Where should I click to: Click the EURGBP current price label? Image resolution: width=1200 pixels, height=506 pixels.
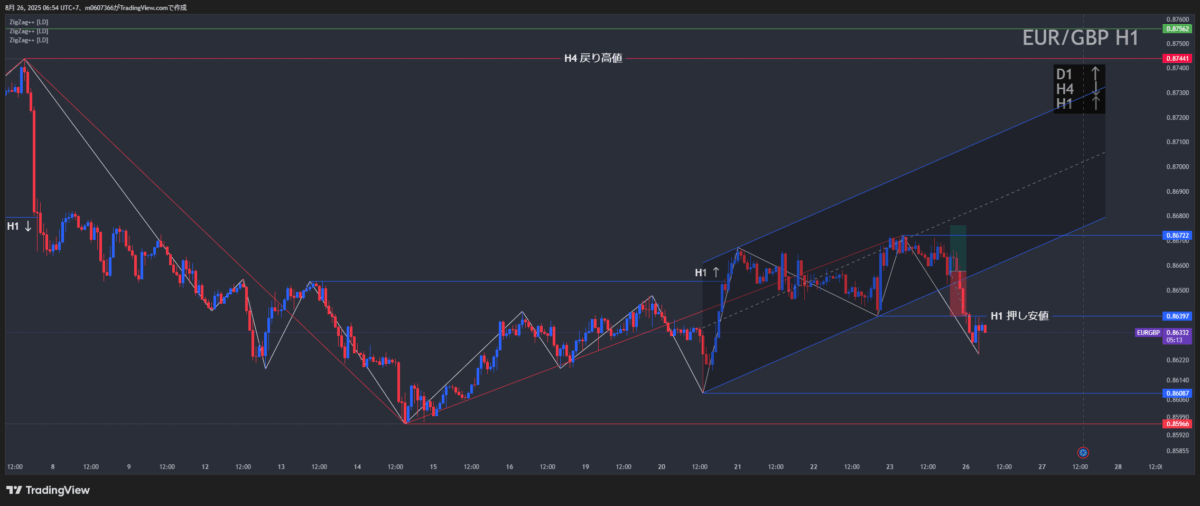pyautogui.click(x=1149, y=332)
